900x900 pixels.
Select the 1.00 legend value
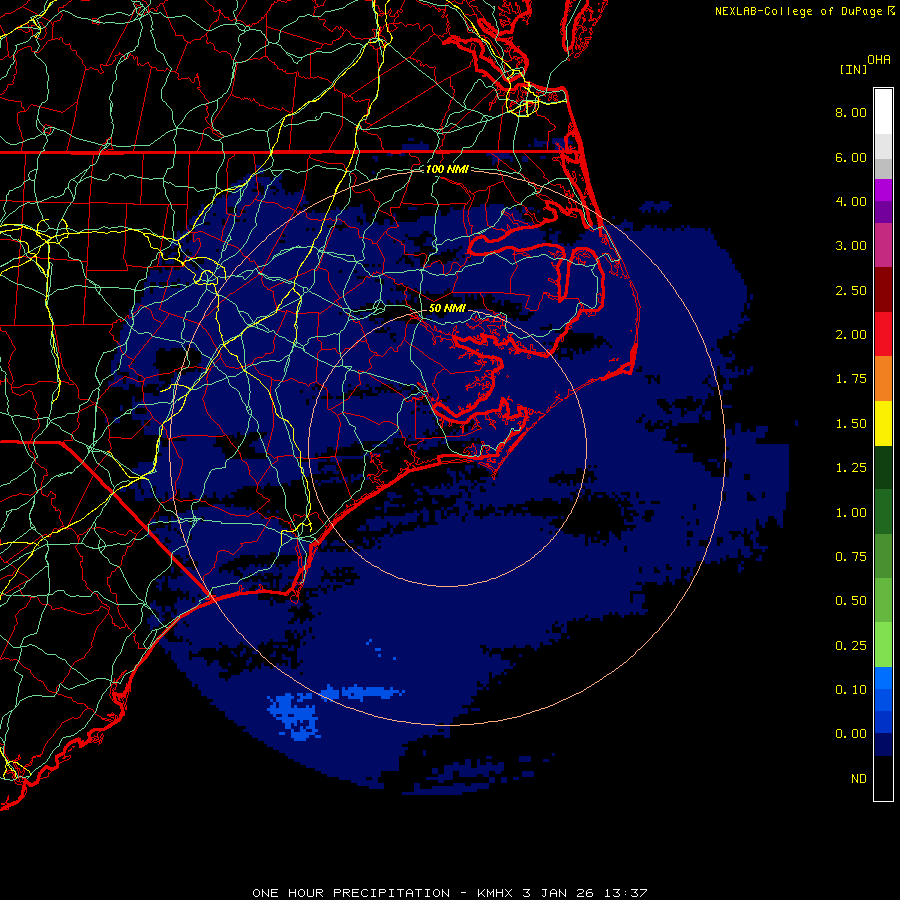point(851,513)
